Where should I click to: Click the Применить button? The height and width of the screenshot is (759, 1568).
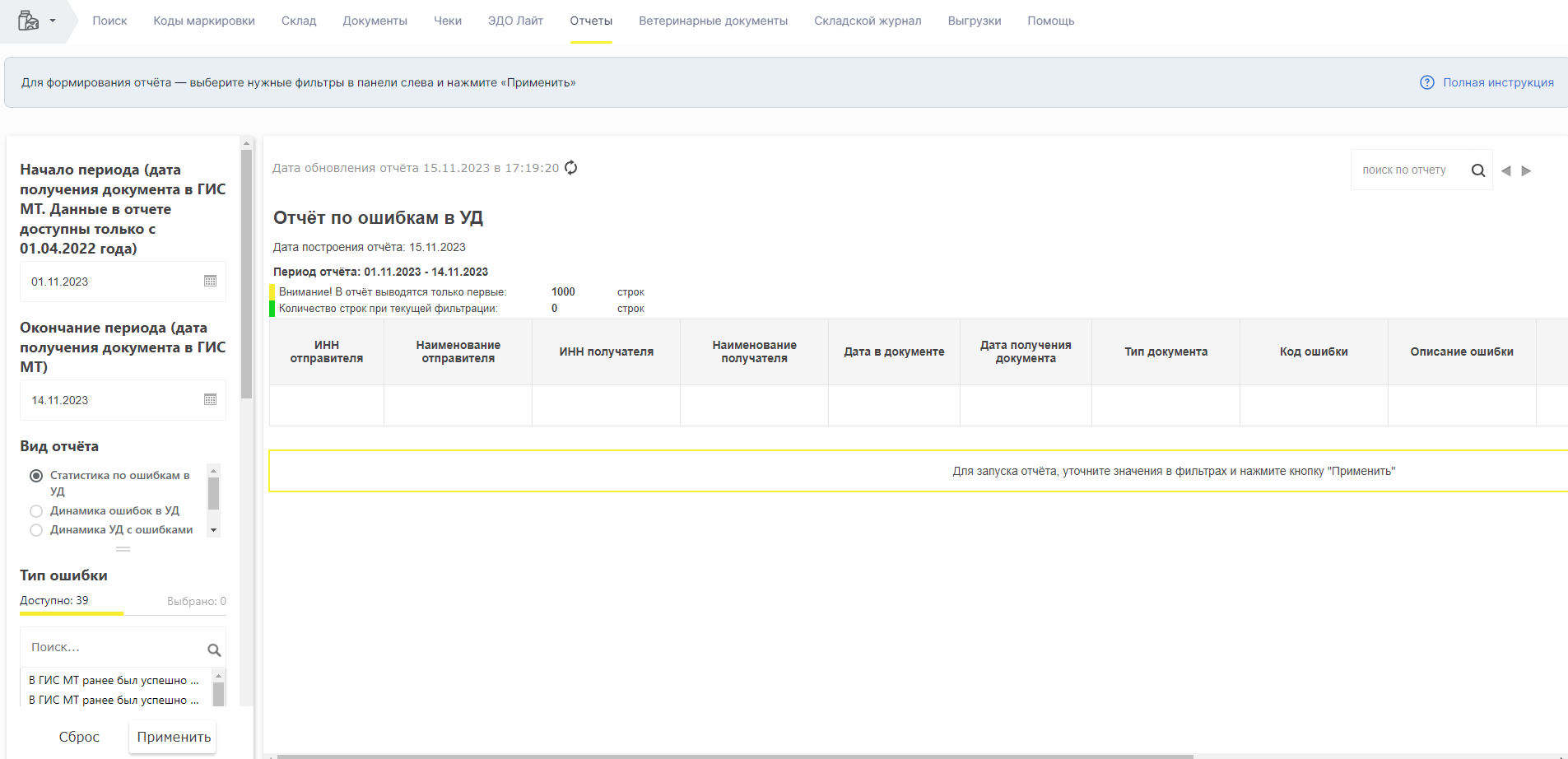pos(174,737)
